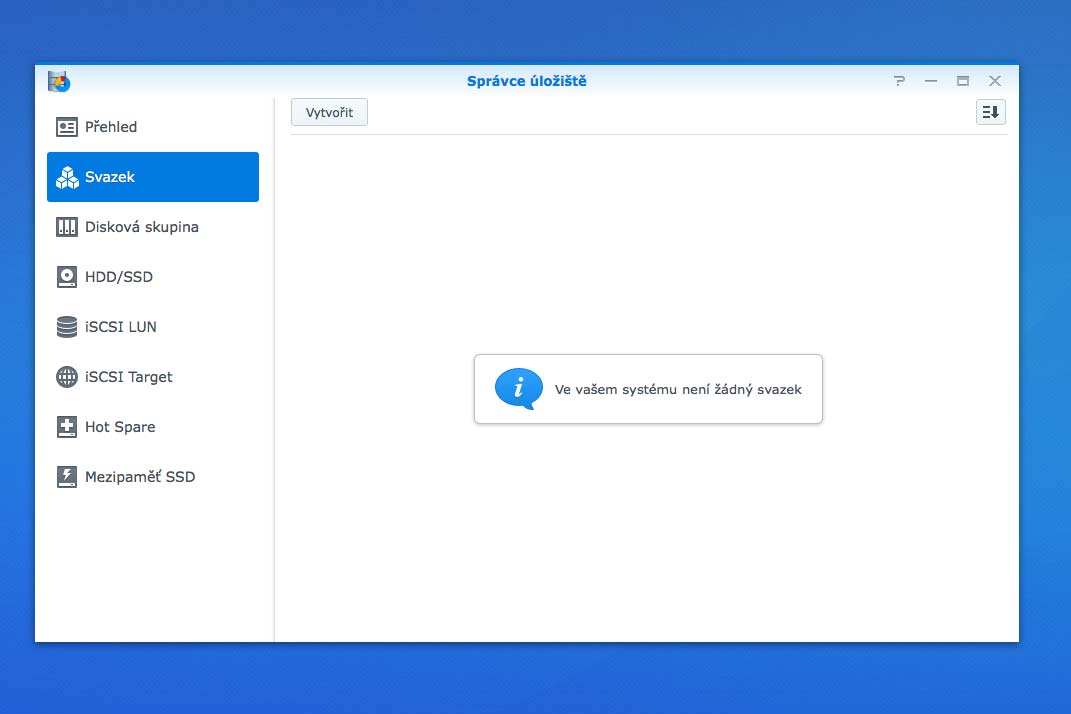Viewport: 1071px width, 714px height.
Task: Select the Svazek cubes icon
Action: point(67,177)
